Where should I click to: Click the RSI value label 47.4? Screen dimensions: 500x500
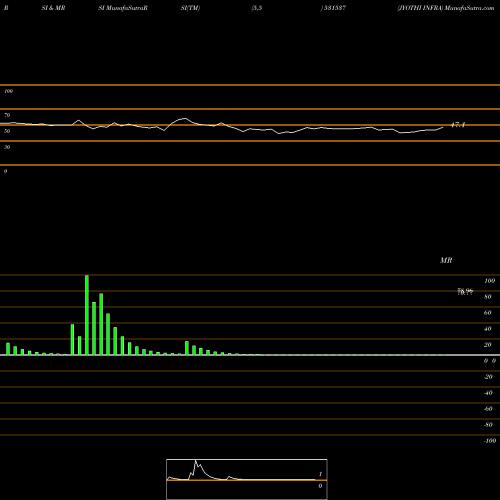pyautogui.click(x=458, y=125)
